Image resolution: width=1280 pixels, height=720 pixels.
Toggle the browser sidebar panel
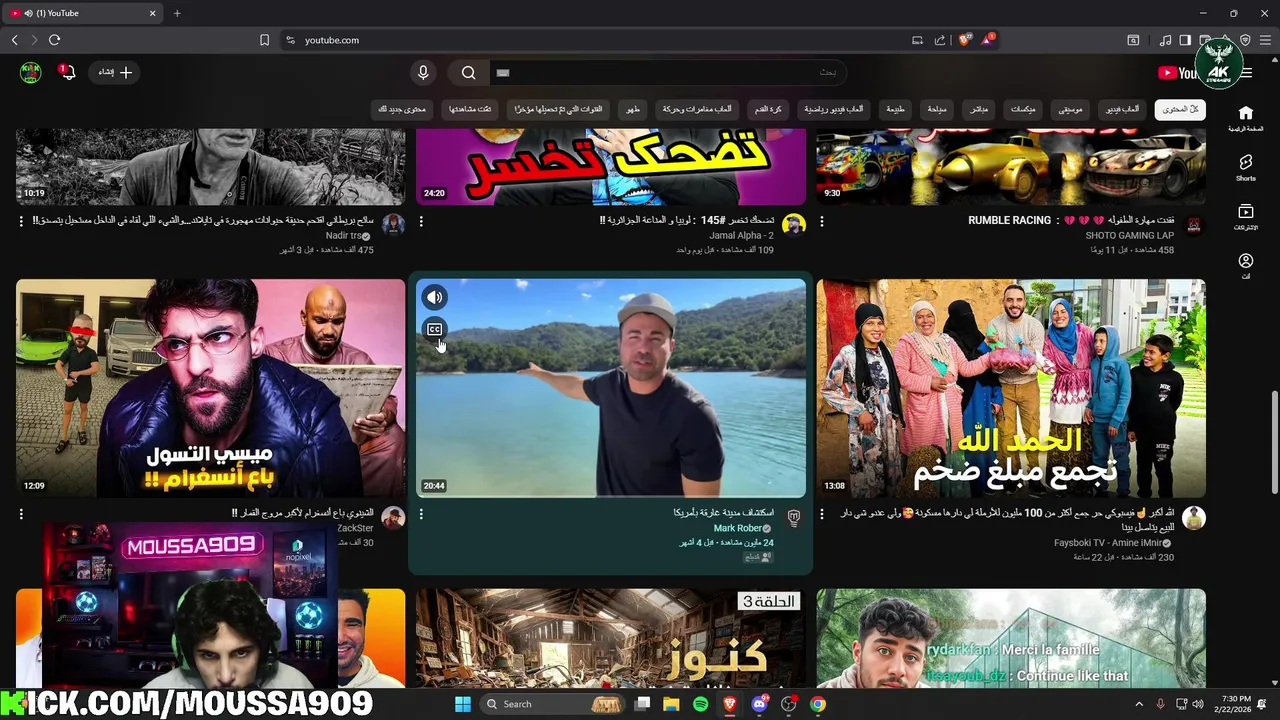pyautogui.click(x=1185, y=40)
